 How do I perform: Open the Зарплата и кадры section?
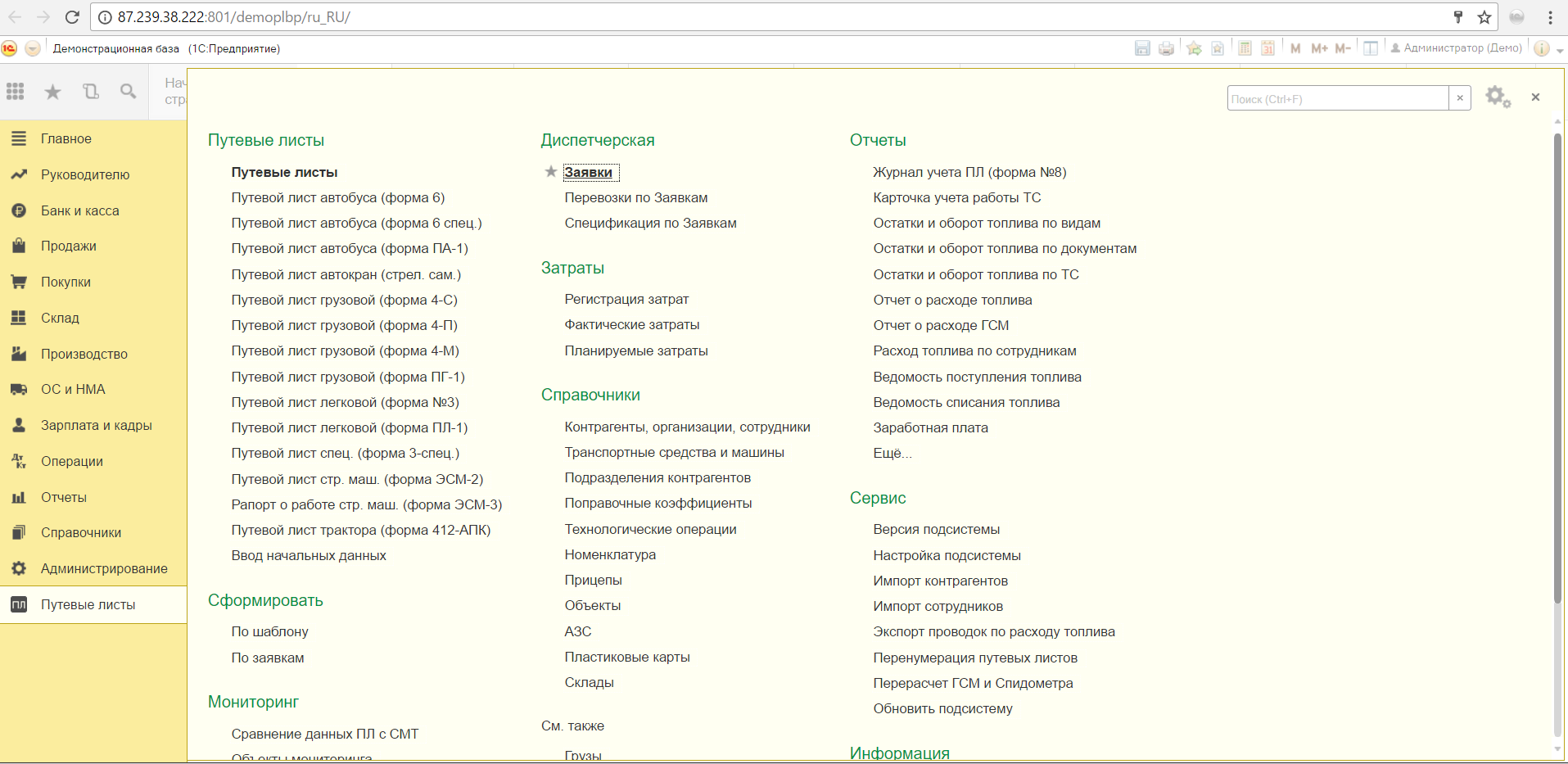pos(96,425)
